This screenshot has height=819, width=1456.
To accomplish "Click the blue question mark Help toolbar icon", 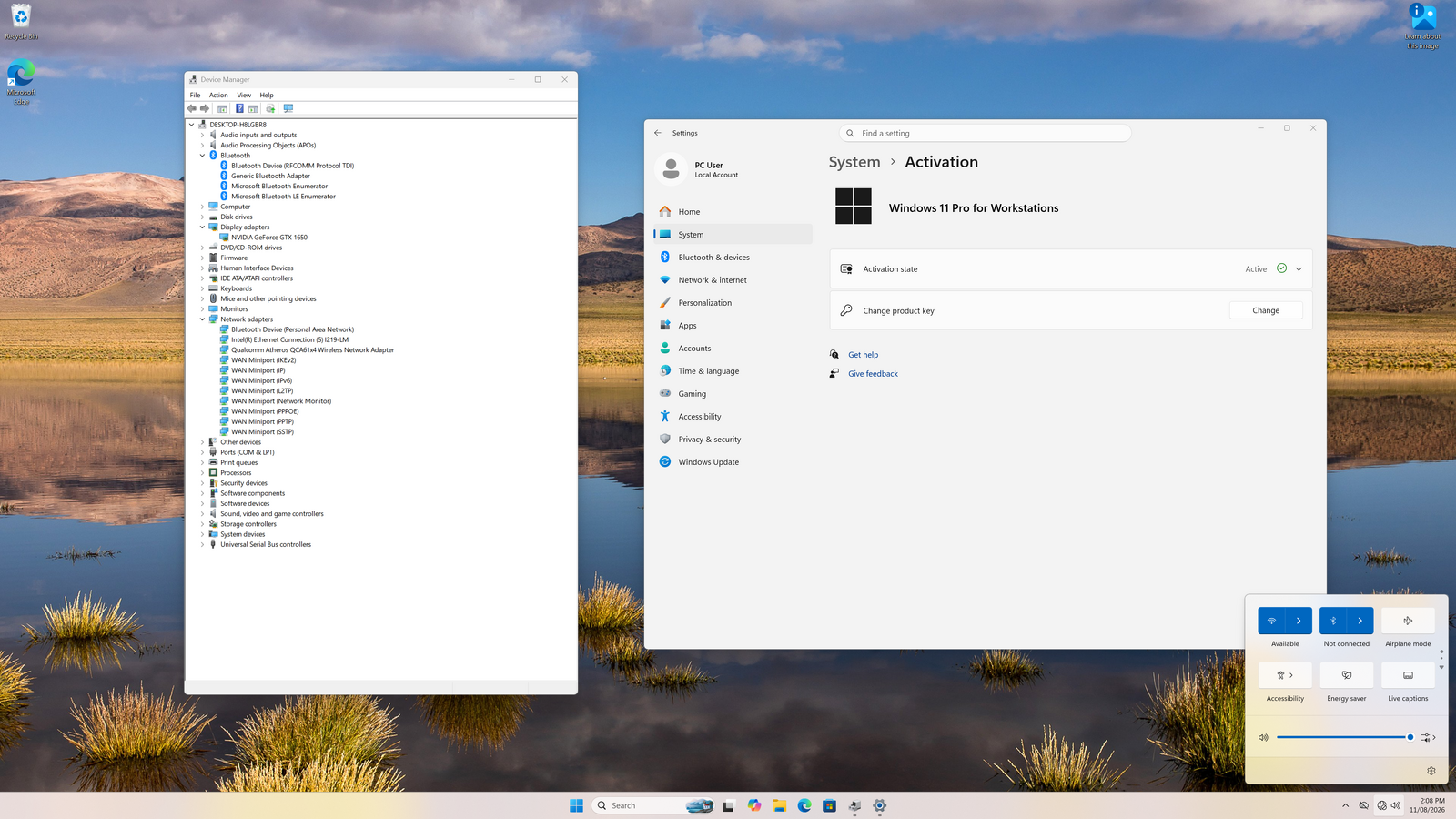I will 239,108.
